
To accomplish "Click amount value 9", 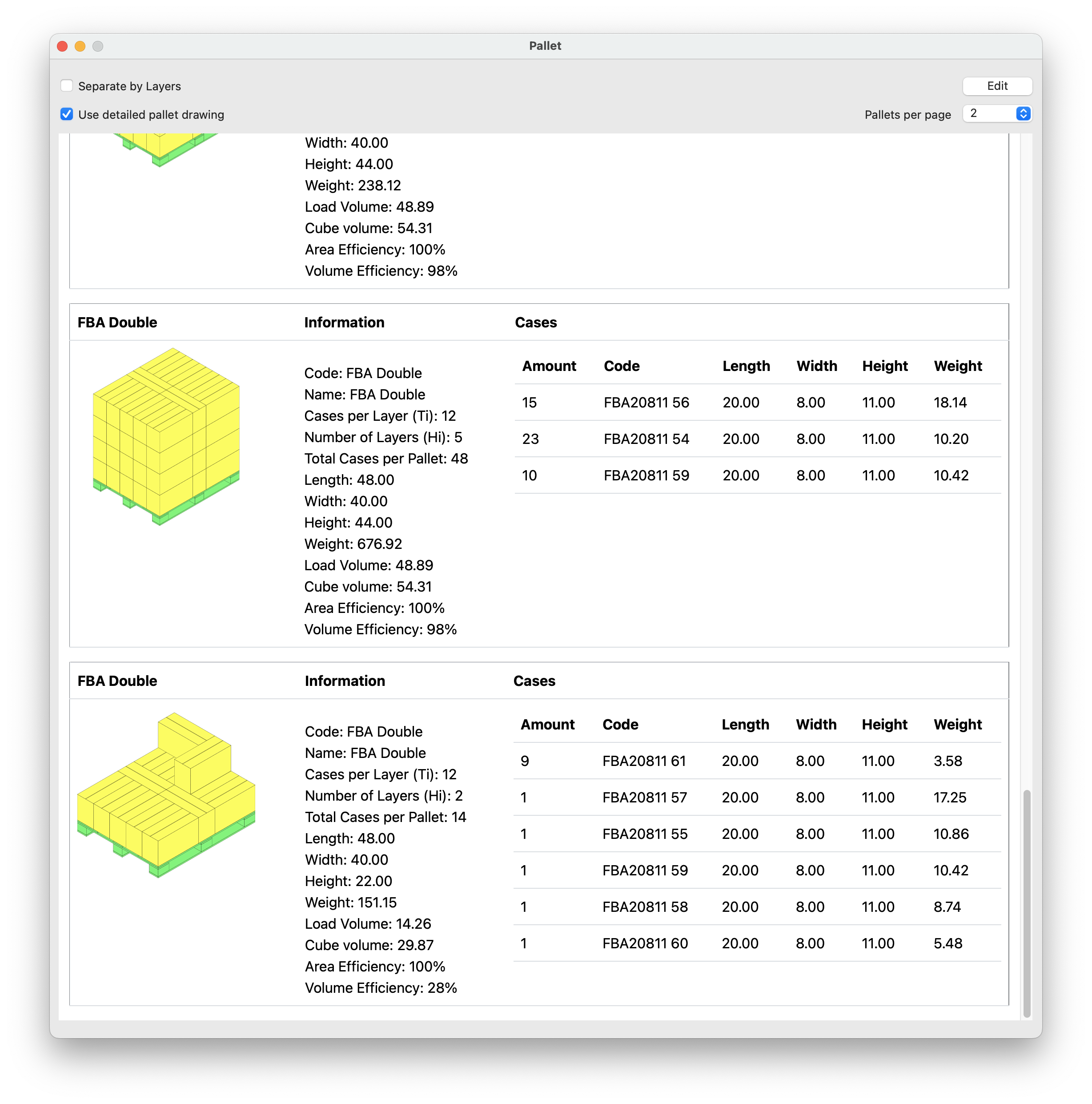I will pos(524,761).
